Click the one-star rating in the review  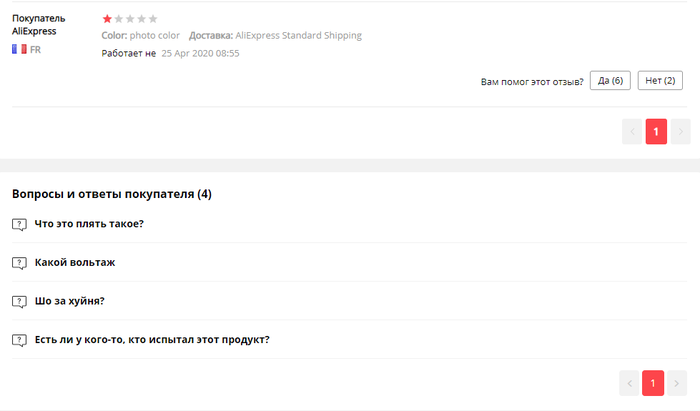pos(107,18)
